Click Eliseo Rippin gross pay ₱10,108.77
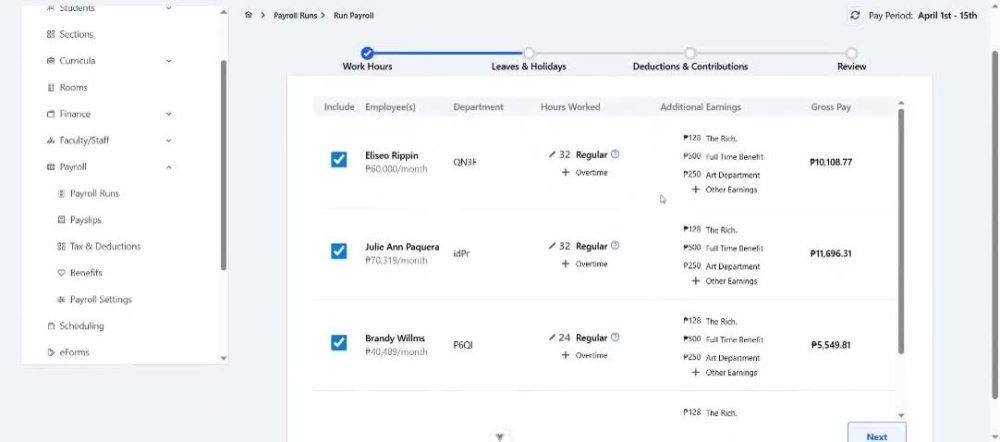1000x442 pixels. point(830,162)
